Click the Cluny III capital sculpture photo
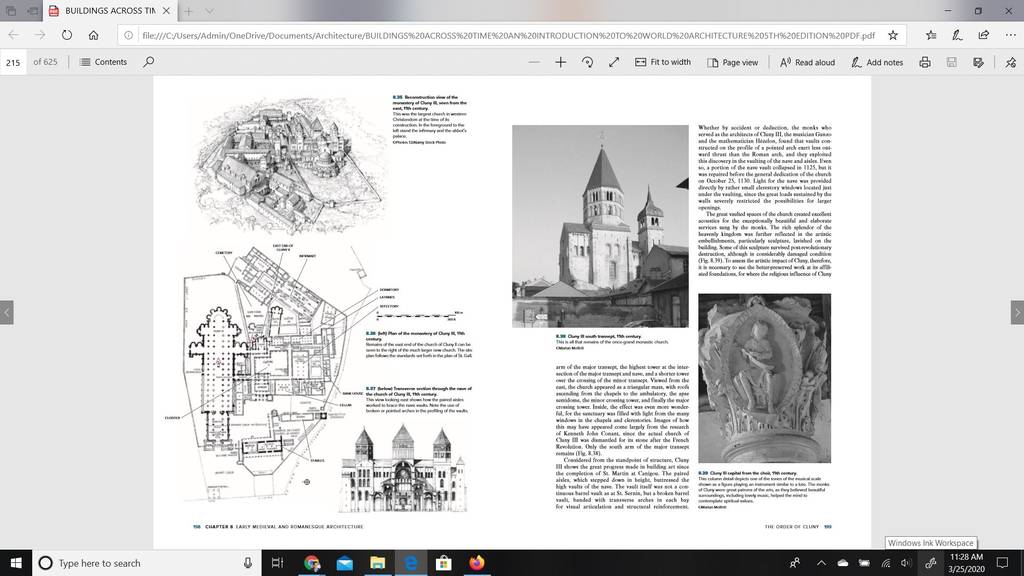 tap(764, 378)
